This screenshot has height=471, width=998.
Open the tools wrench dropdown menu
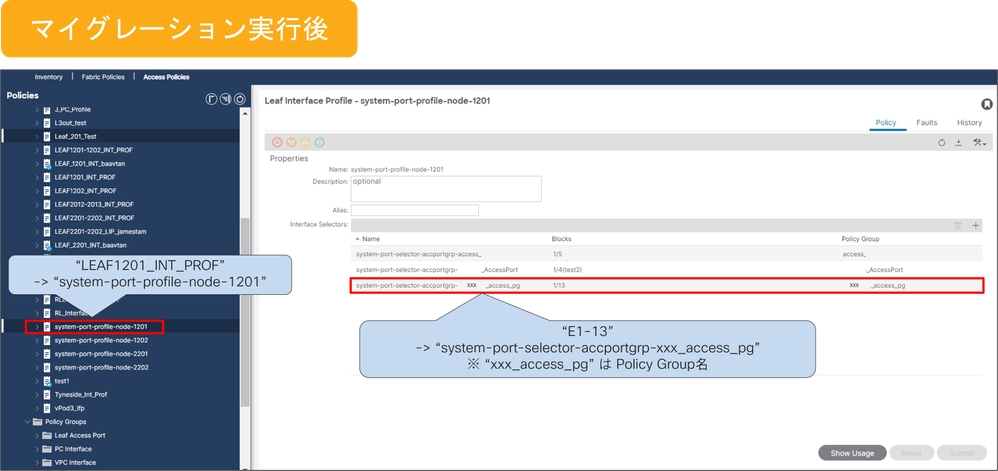click(x=979, y=143)
